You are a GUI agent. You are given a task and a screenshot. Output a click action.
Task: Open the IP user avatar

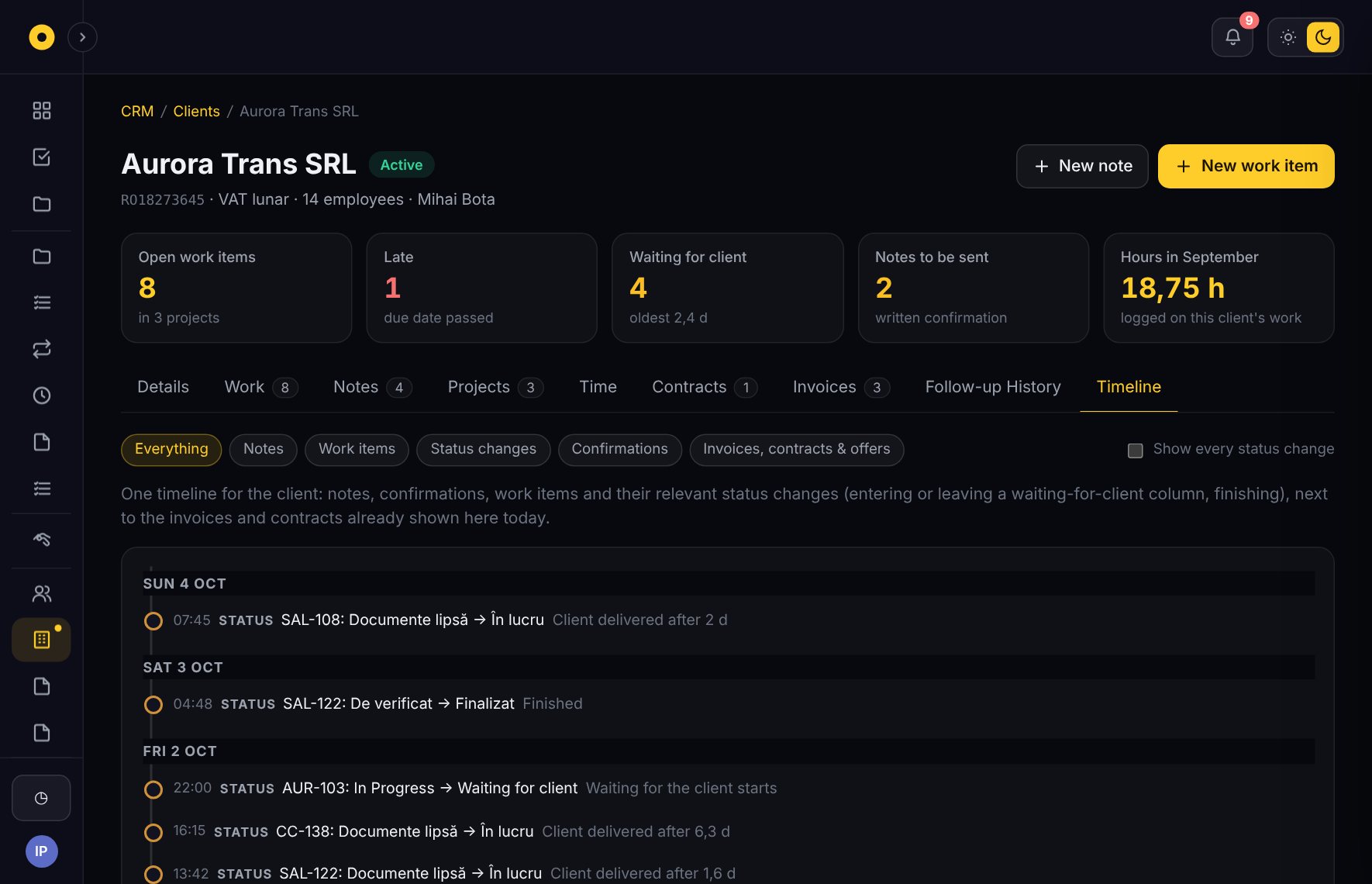(42, 851)
